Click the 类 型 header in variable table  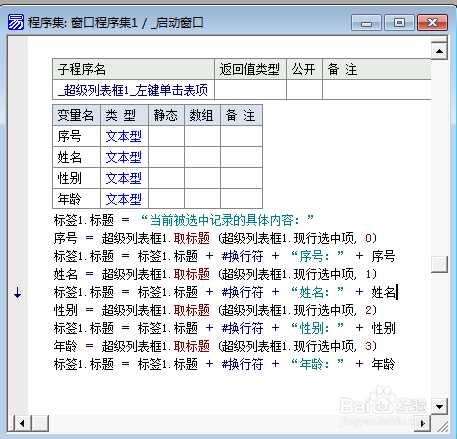tap(124, 115)
